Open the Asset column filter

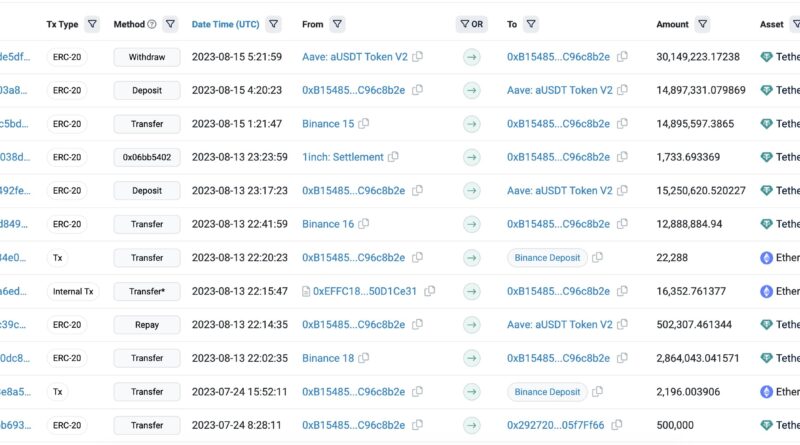pos(798,24)
